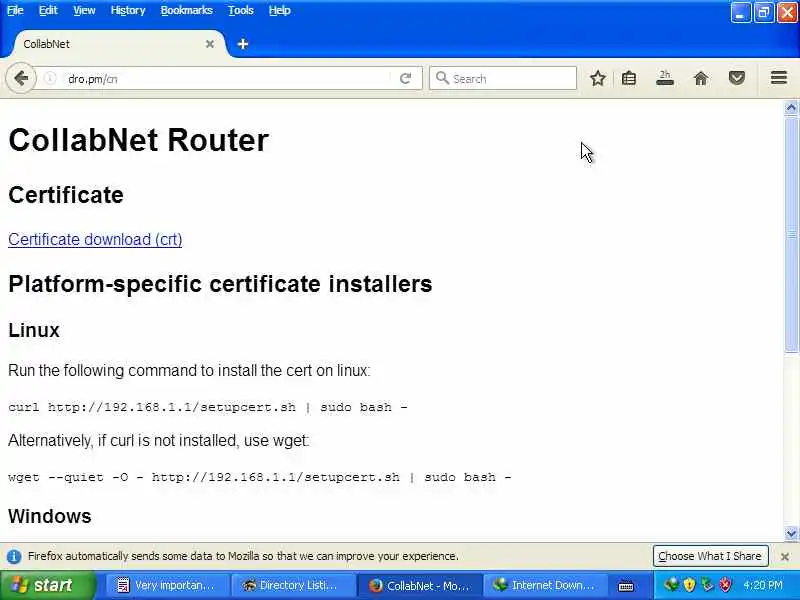Image resolution: width=800 pixels, height=600 pixels.
Task: Go to the Firefox home page
Action: tap(701, 79)
